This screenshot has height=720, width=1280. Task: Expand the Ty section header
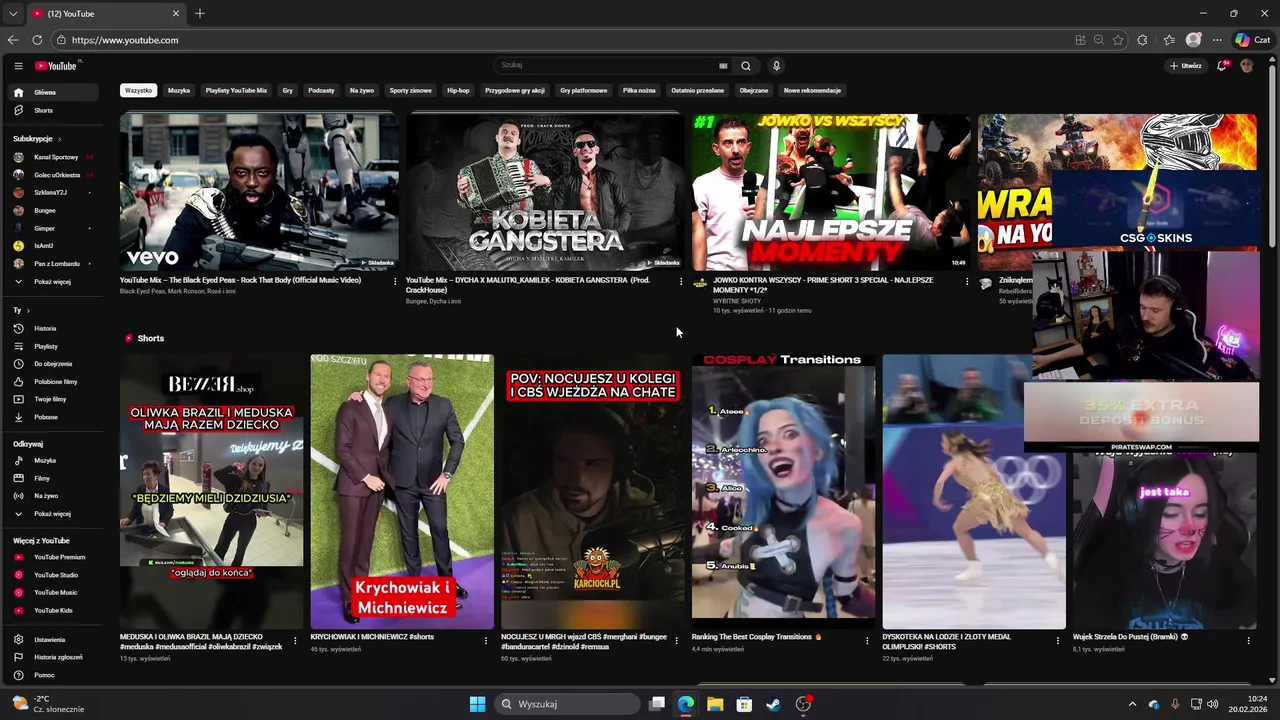[21, 311]
